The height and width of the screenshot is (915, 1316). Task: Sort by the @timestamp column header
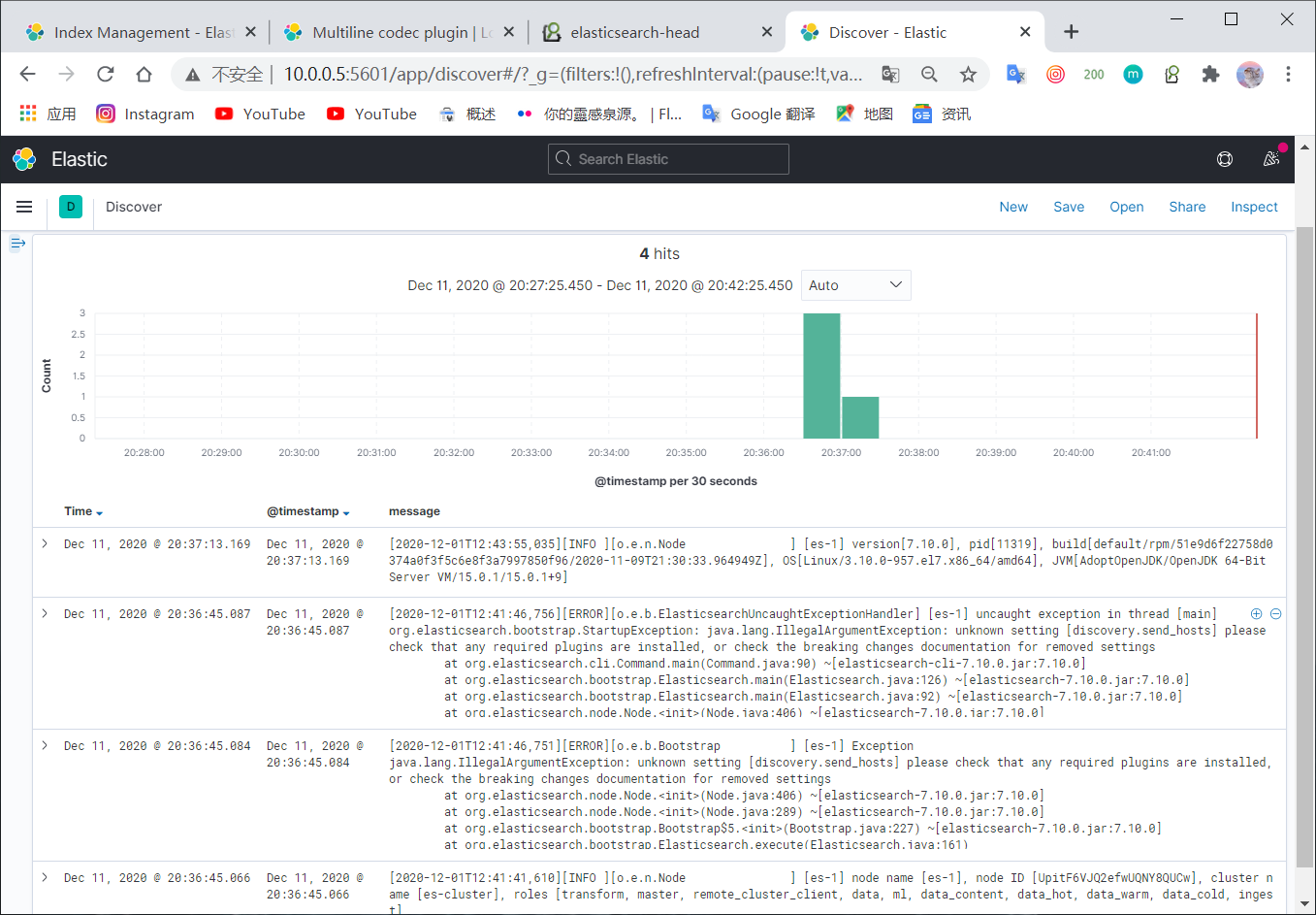tap(308, 511)
